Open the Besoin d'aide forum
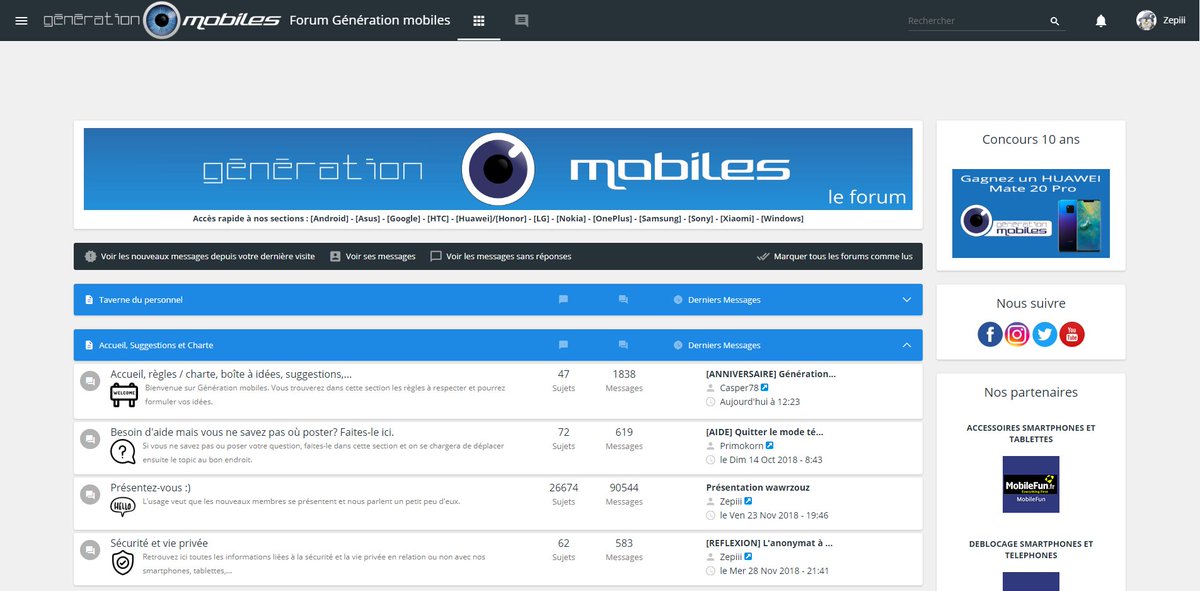Image resolution: width=1200 pixels, height=591 pixels. click(x=252, y=432)
